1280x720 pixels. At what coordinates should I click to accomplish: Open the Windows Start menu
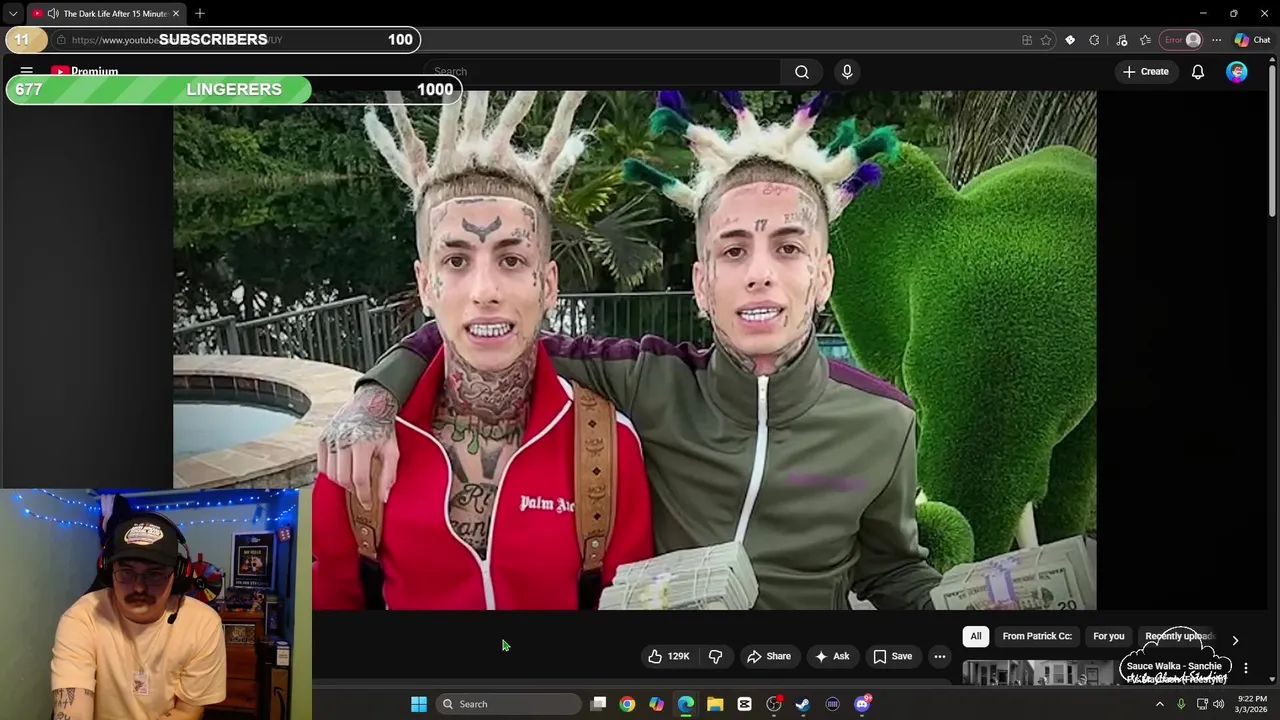point(419,704)
